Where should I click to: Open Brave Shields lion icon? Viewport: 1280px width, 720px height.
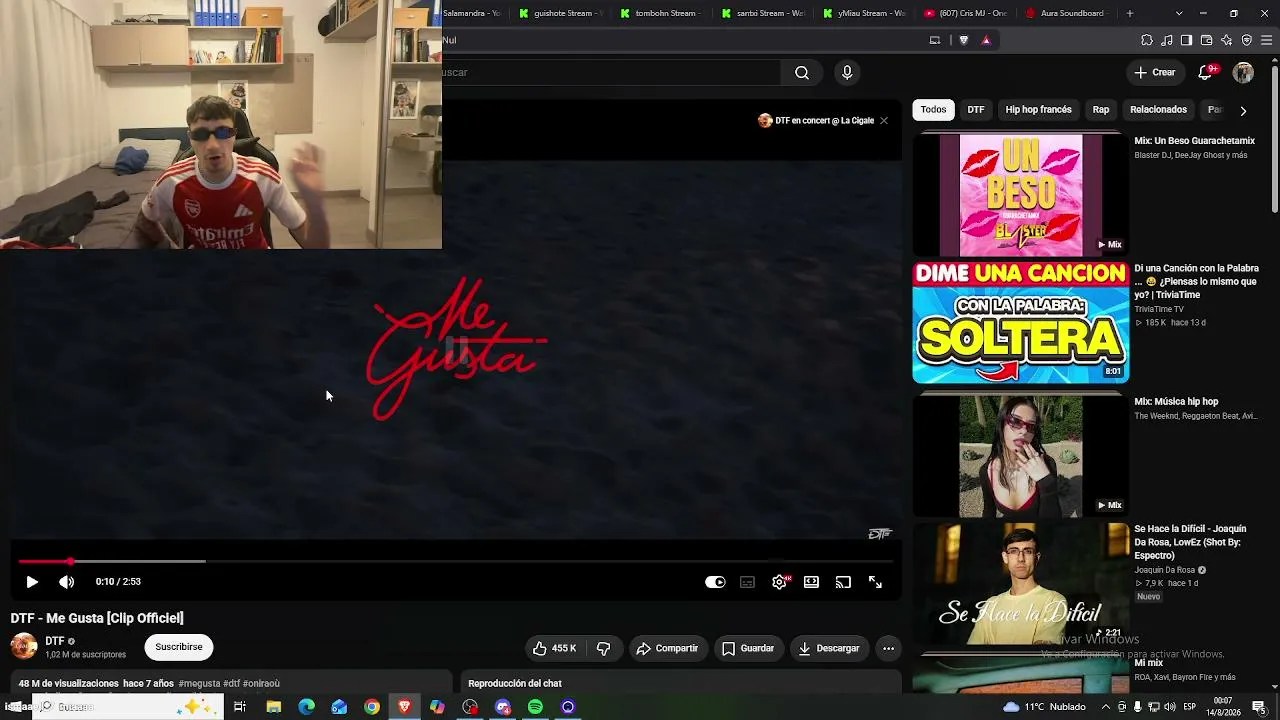(964, 40)
